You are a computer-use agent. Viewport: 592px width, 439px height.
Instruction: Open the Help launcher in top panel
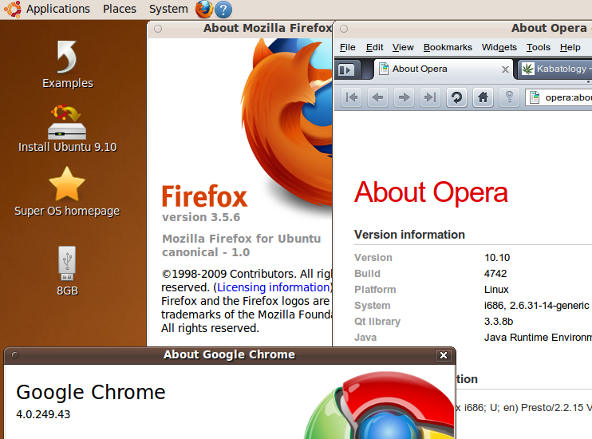pos(223,9)
